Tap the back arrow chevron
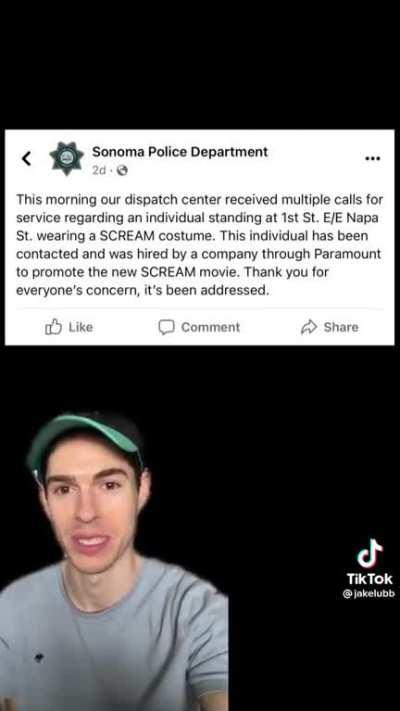This screenshot has height=711, width=400. coord(26,158)
